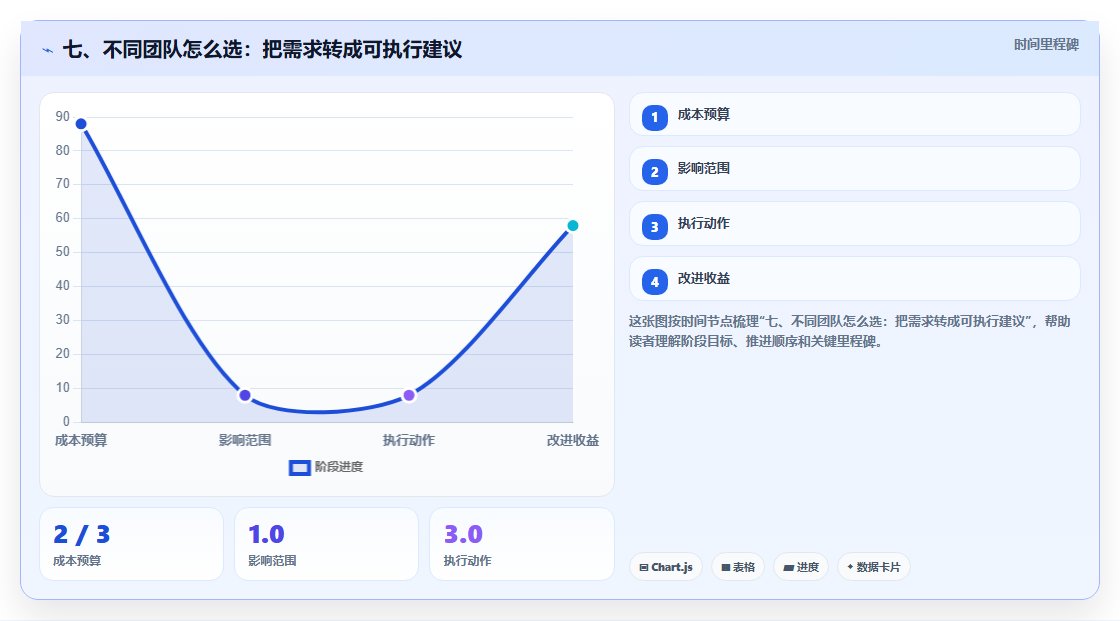Click the x-axis label 改进收益
This screenshot has width=1120, height=621.
click(x=573, y=440)
